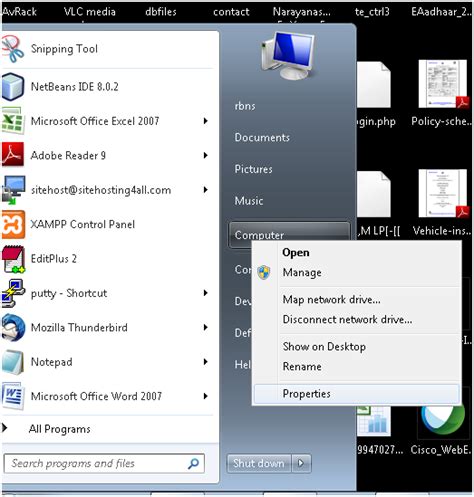The height and width of the screenshot is (497, 474).
Task: Open Music from Start menu
Action: [249, 201]
